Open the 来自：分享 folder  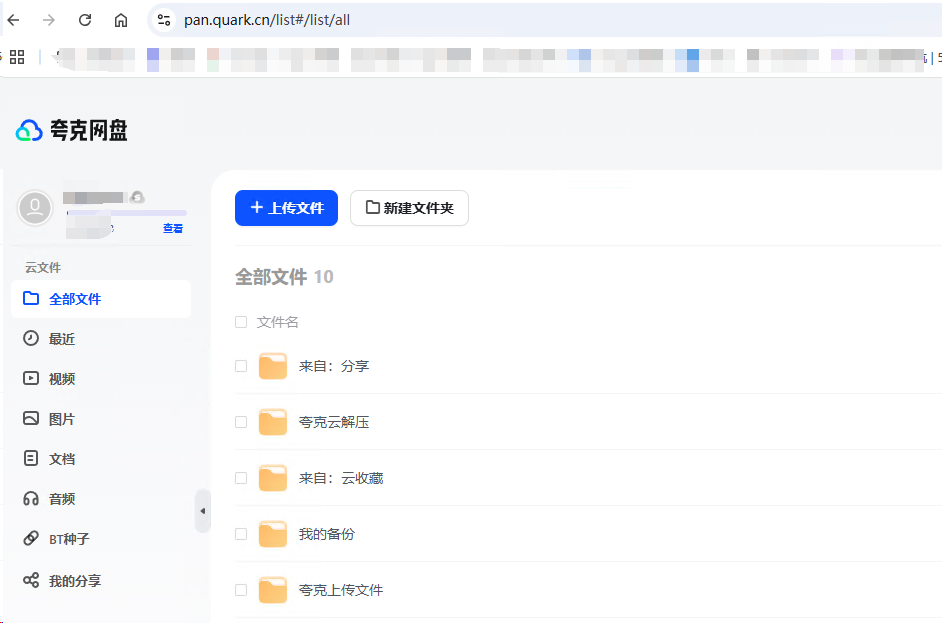(x=334, y=366)
